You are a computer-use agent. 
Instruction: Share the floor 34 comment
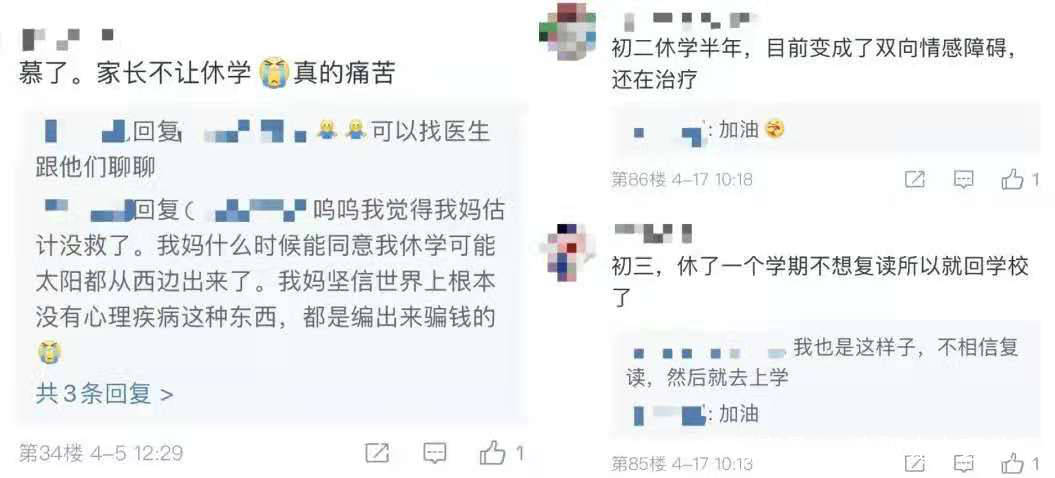click(x=377, y=454)
